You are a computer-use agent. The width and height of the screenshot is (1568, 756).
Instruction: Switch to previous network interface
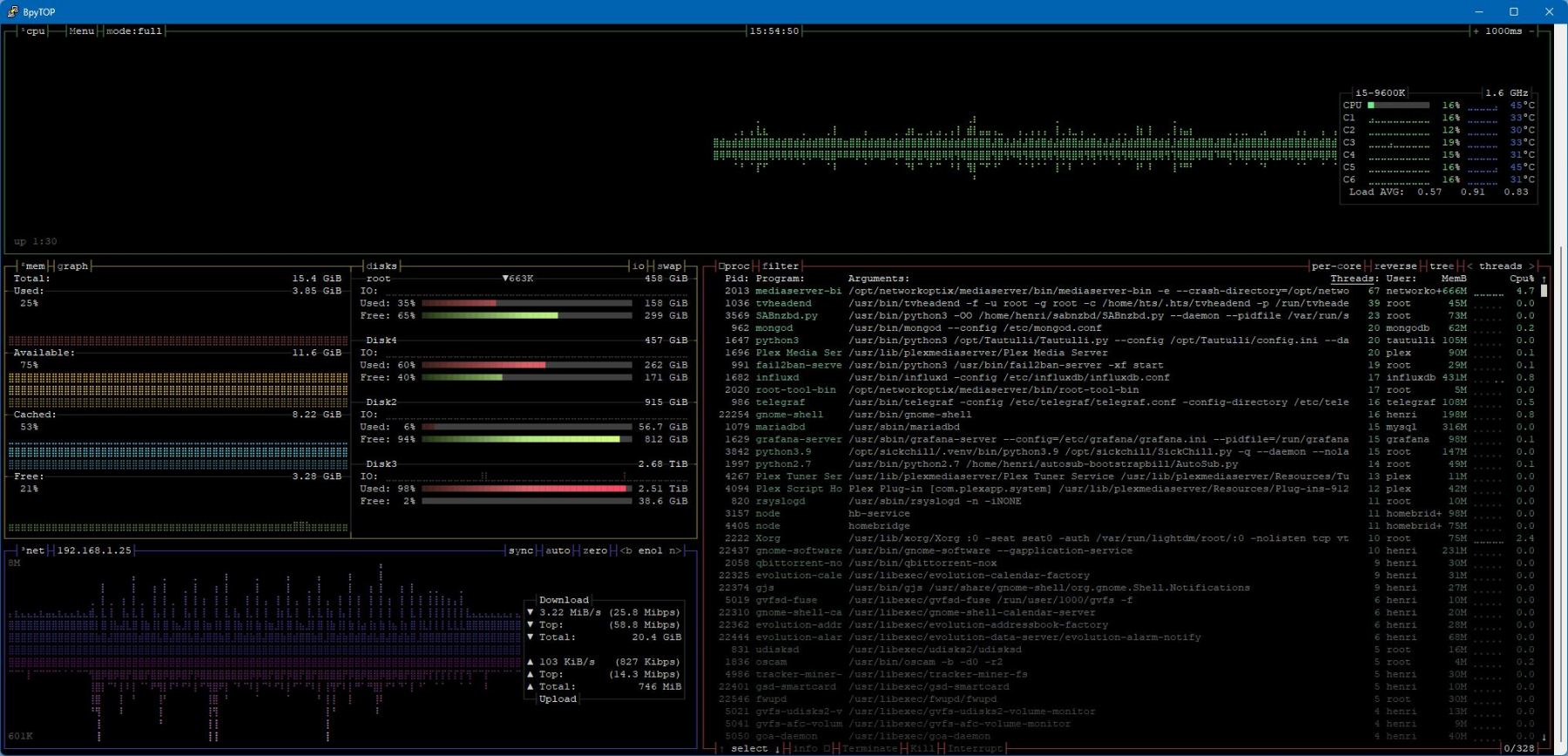tap(625, 550)
